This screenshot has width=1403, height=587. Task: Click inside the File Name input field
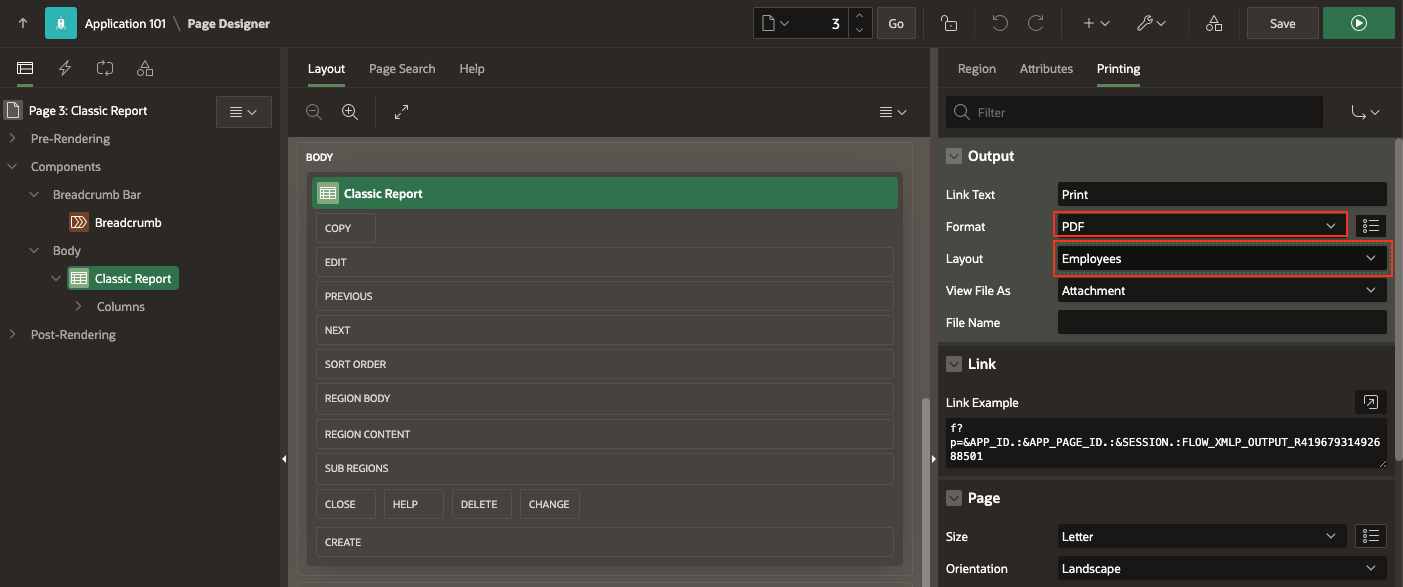pos(1220,322)
